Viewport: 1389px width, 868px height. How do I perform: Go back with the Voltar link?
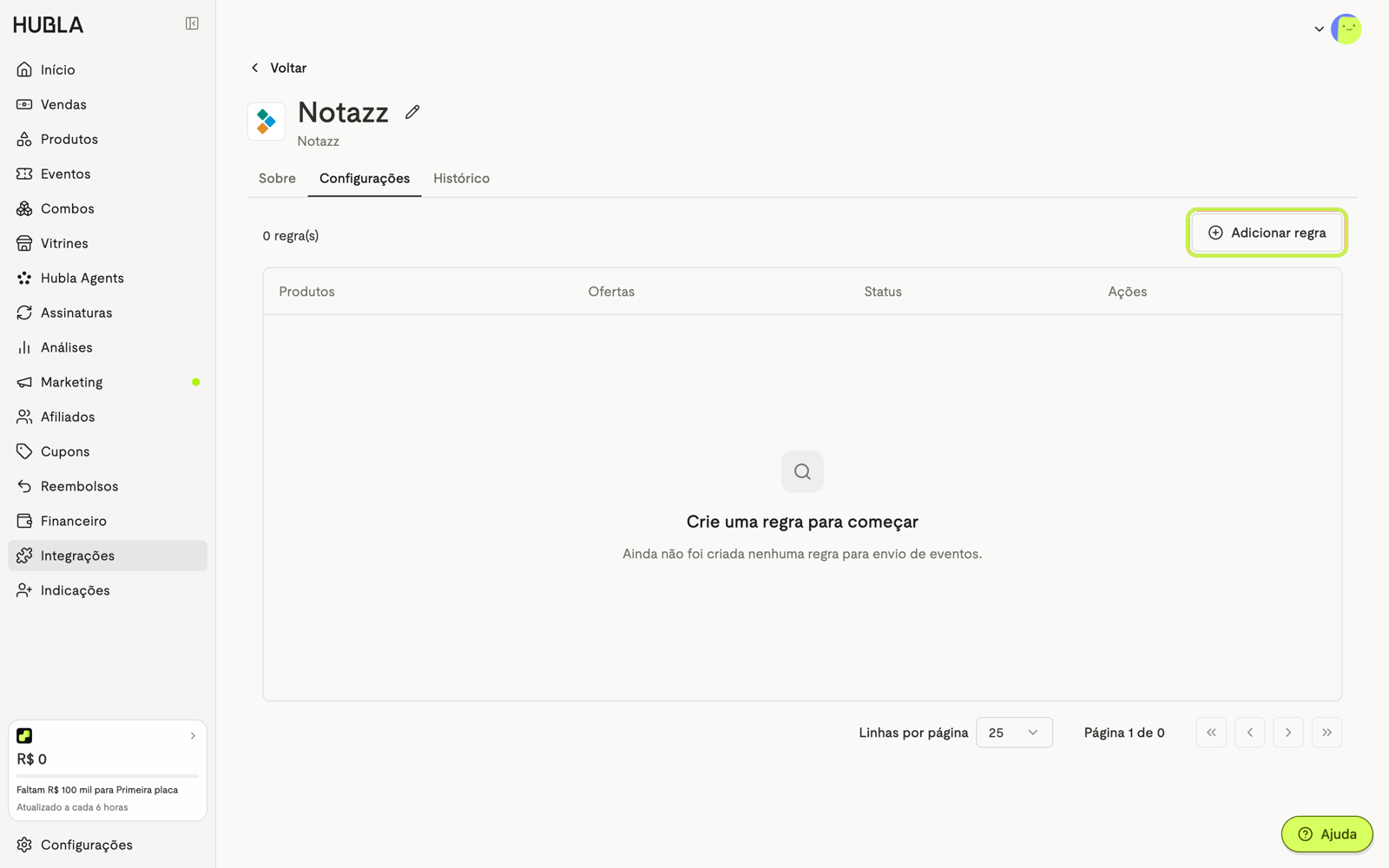279,68
